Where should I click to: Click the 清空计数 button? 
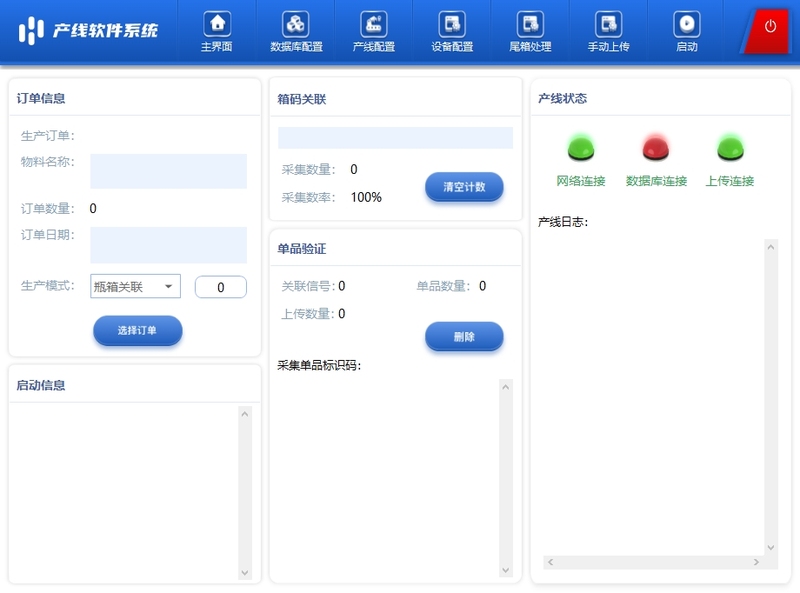tap(464, 187)
